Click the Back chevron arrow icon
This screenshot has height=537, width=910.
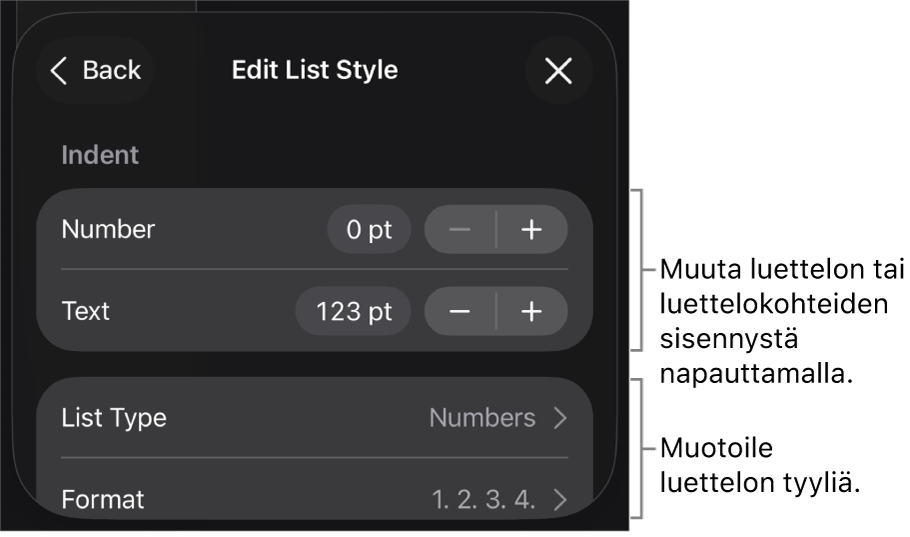(x=59, y=70)
